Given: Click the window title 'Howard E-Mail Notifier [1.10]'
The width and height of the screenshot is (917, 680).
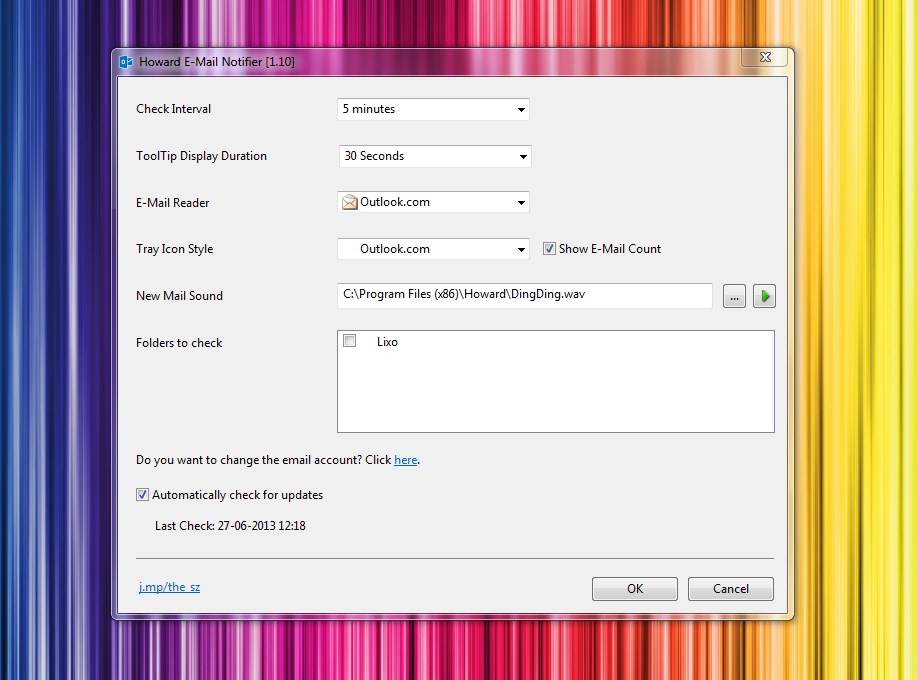Looking at the screenshot, I should 217,61.
